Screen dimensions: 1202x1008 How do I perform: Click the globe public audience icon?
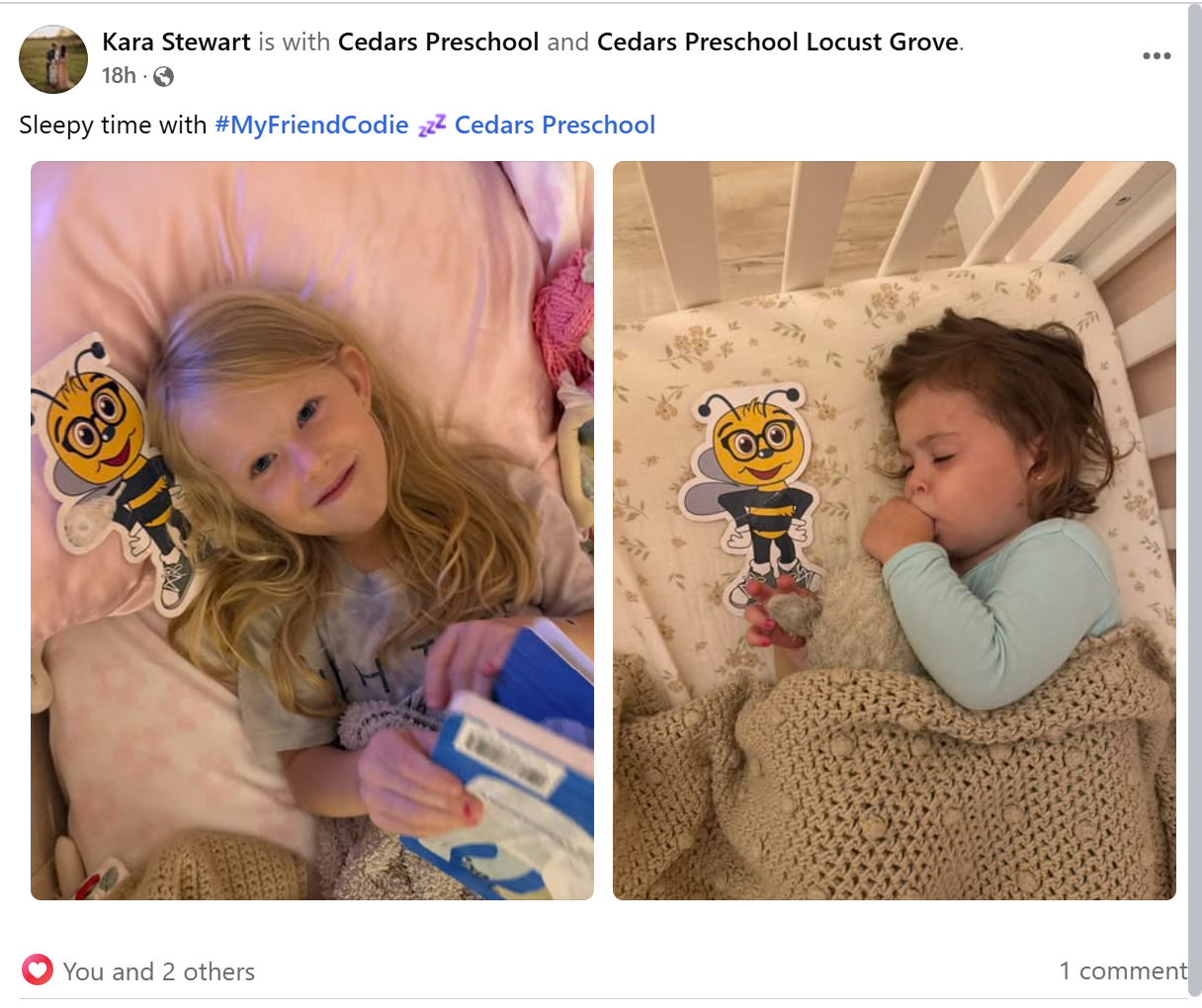tap(164, 76)
